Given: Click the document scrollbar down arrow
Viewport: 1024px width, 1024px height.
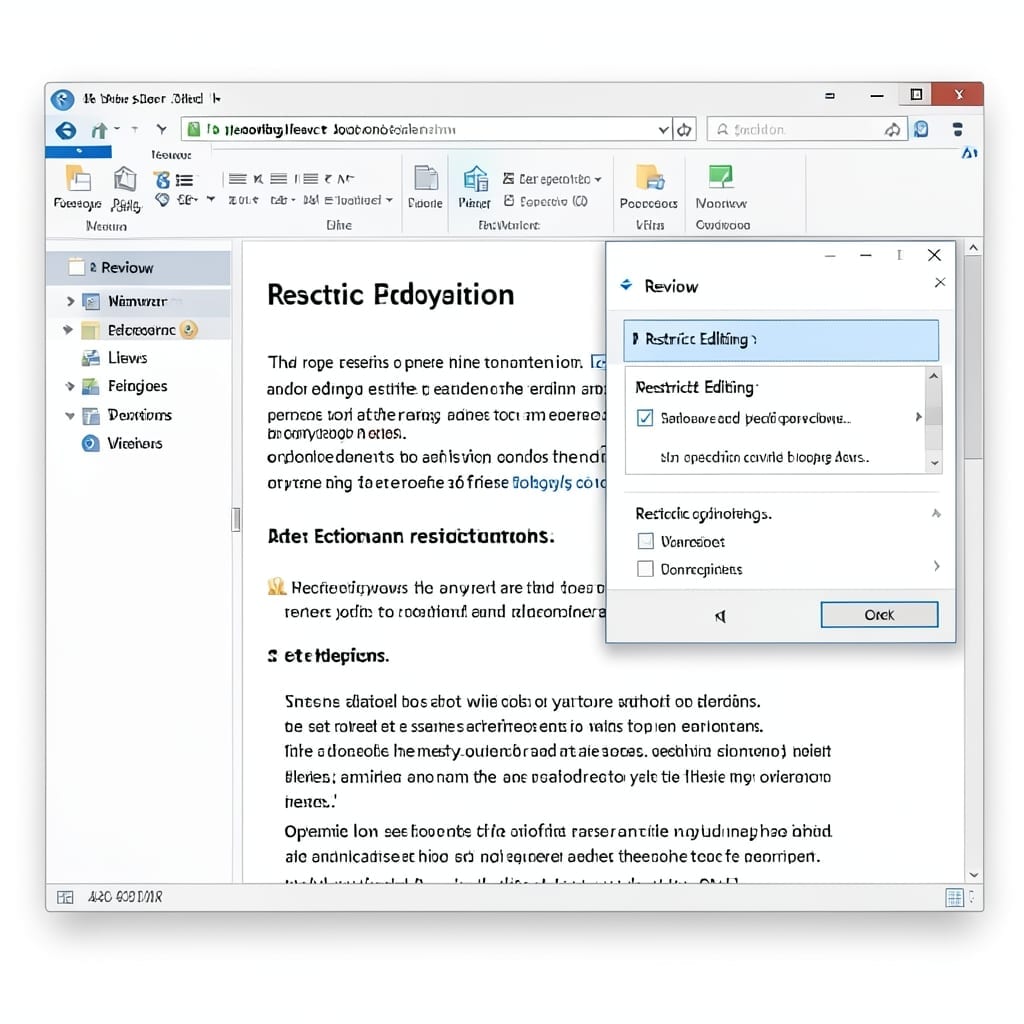Looking at the screenshot, I should 973,874.
